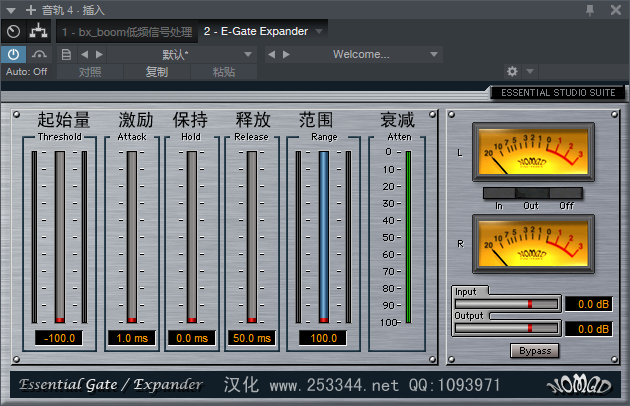Click the 粘贴 paste button
The image size is (630, 406).
[224, 72]
